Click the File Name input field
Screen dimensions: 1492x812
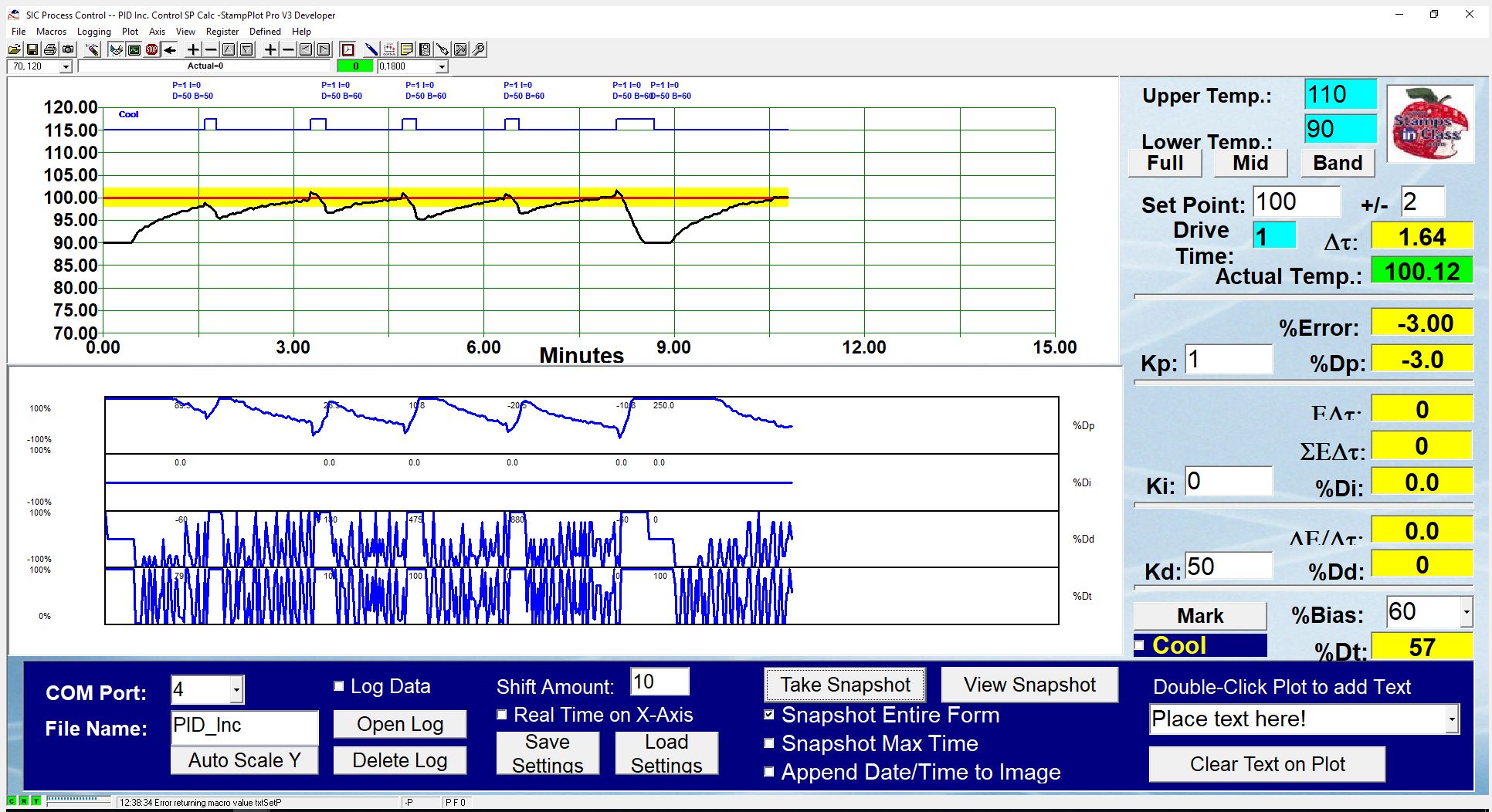(x=245, y=726)
